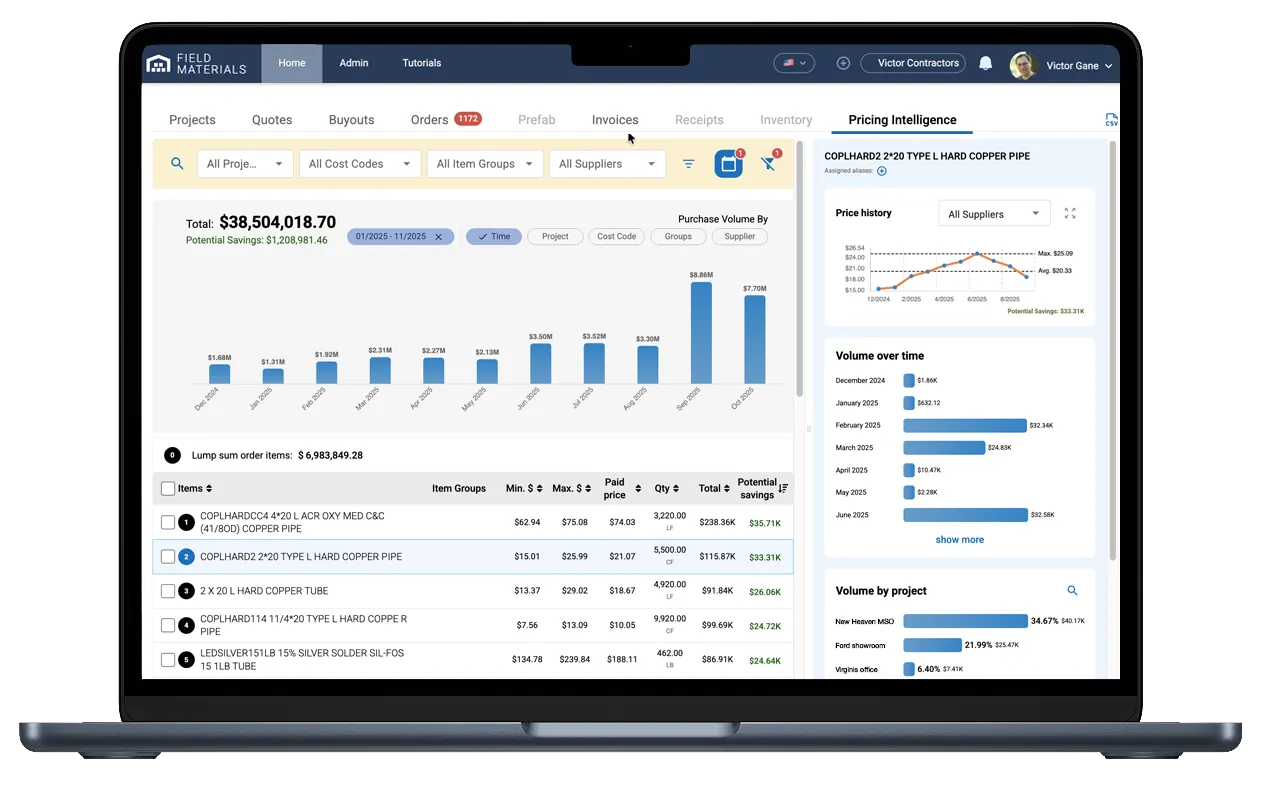Click the CSV export icon

tap(1111, 118)
